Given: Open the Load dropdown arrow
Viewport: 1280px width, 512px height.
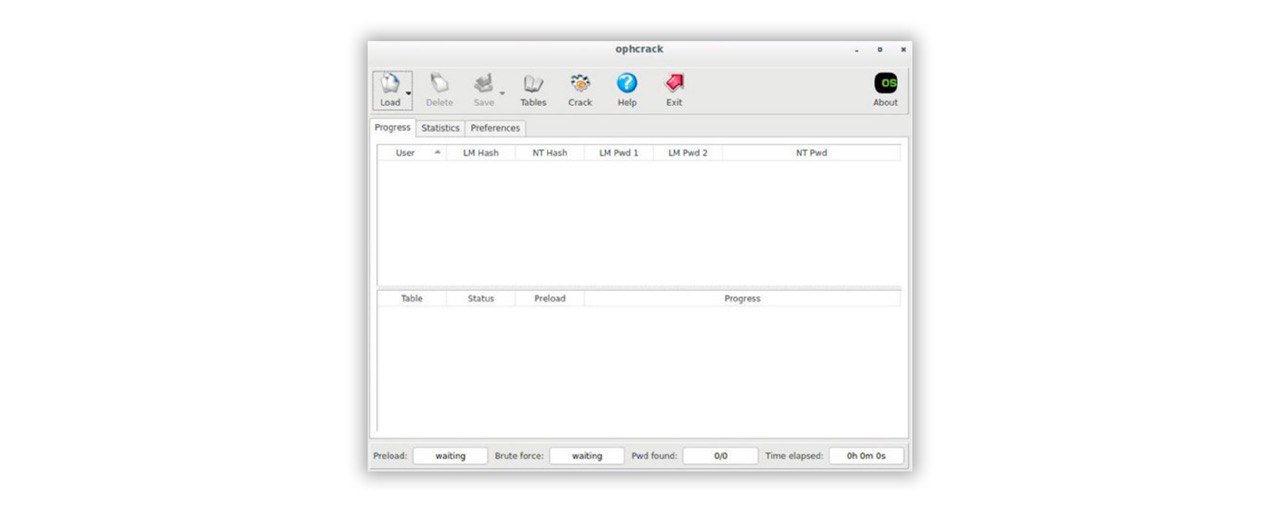Looking at the screenshot, I should pyautogui.click(x=410, y=93).
